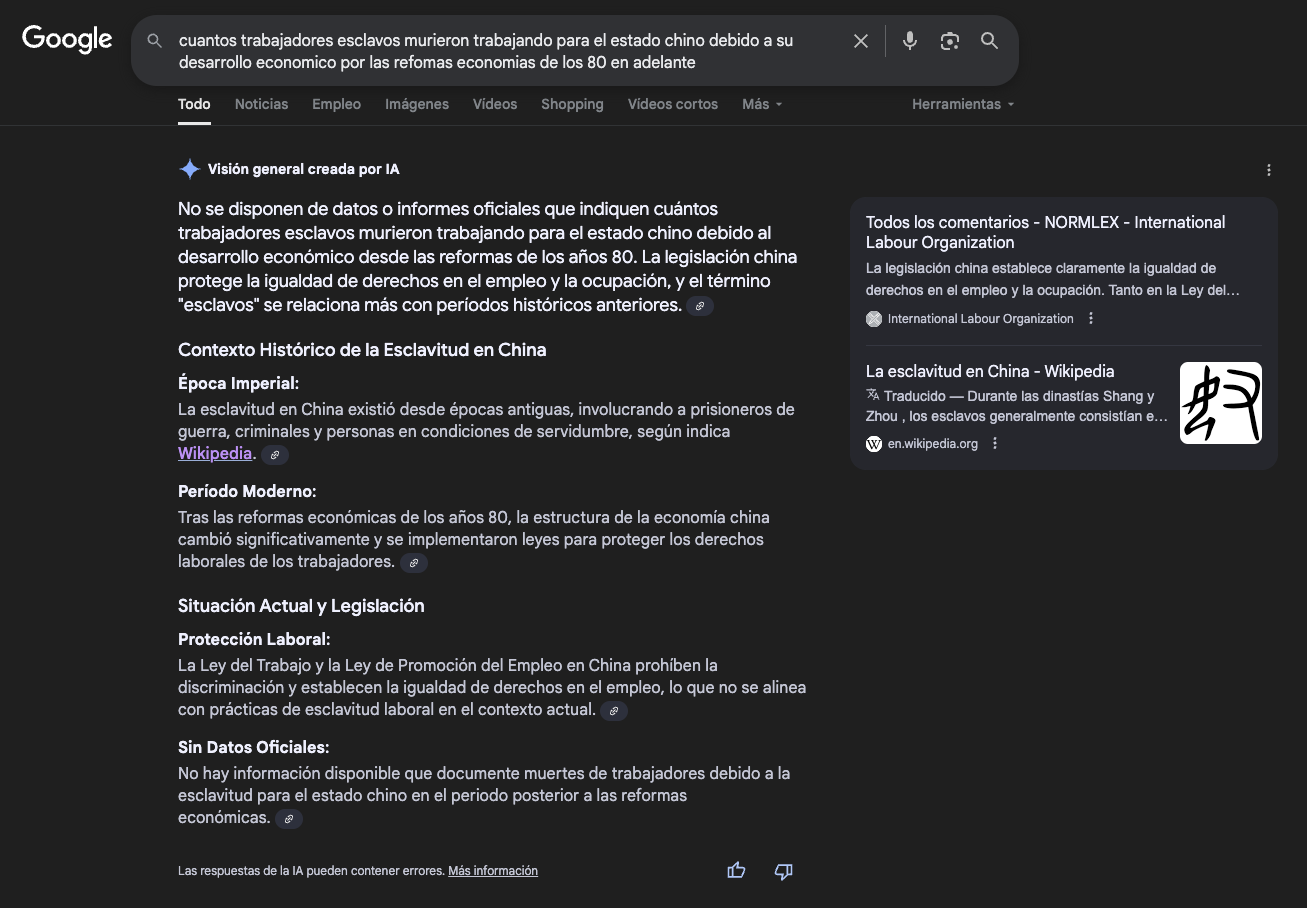The height and width of the screenshot is (908, 1307).
Task: Expand the Más dropdown menu
Action: (x=762, y=104)
